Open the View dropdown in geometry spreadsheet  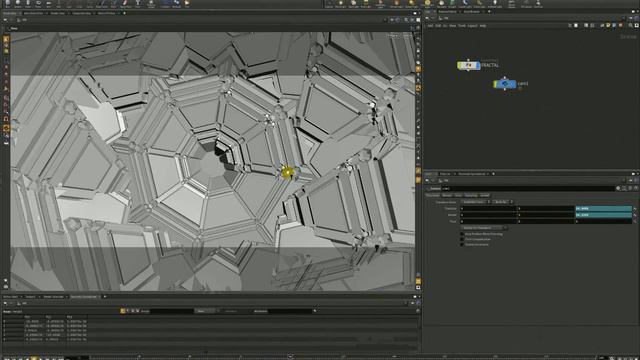click(206, 311)
